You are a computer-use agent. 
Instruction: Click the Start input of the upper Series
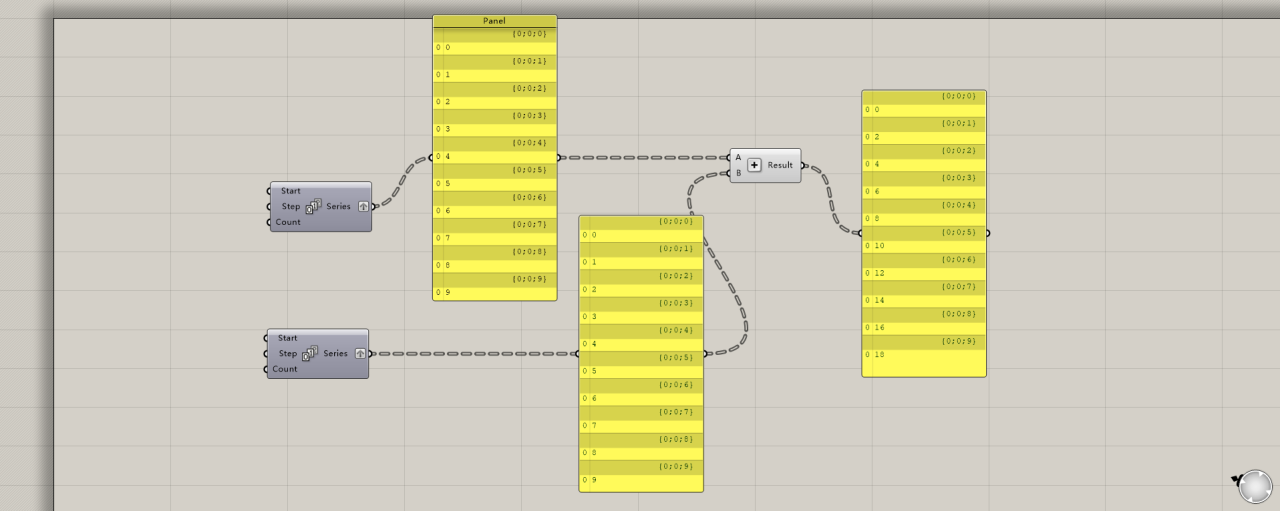point(290,191)
